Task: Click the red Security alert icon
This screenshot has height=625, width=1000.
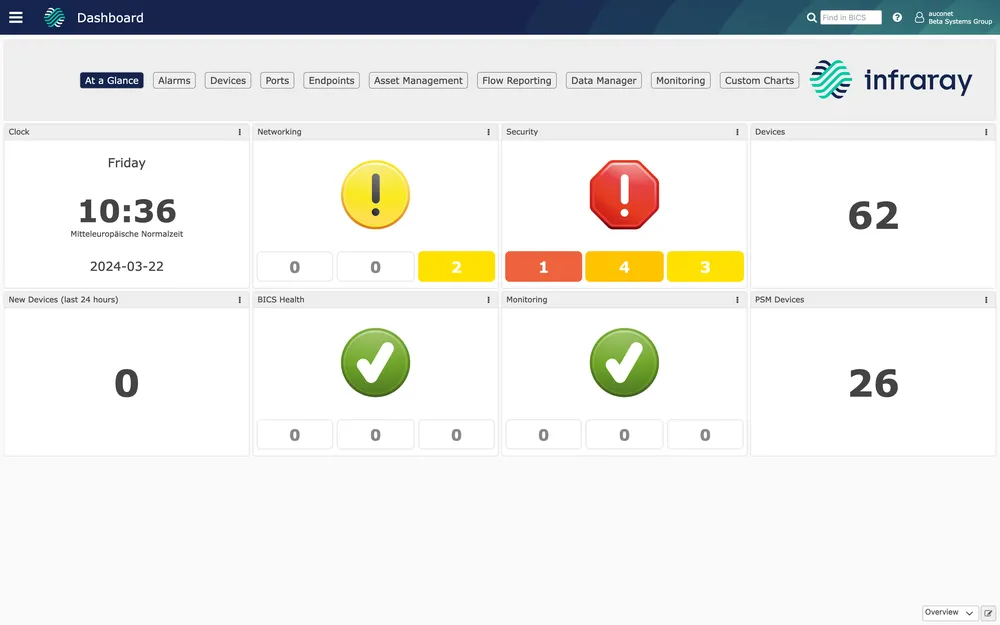Action: point(624,194)
